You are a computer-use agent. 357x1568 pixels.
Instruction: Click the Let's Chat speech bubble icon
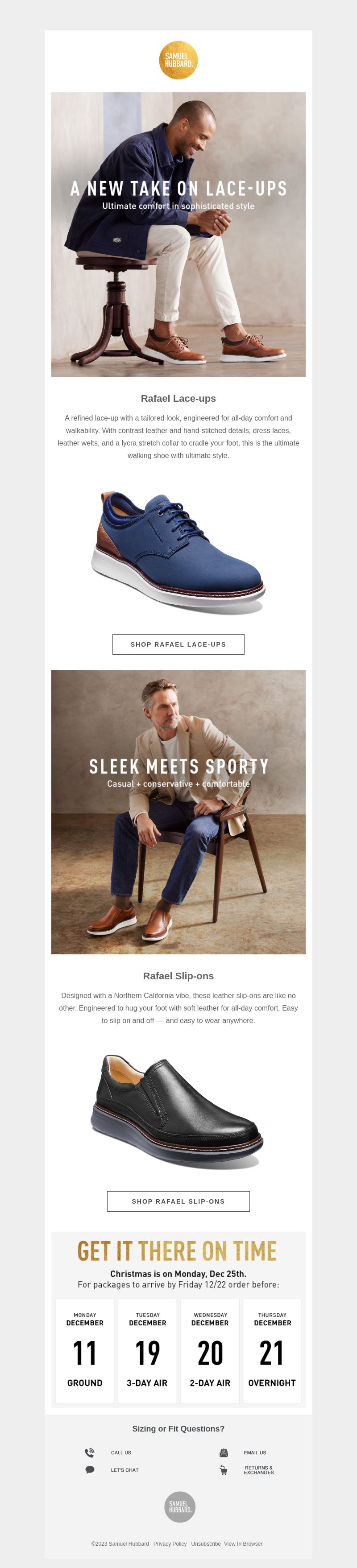tap(90, 1469)
